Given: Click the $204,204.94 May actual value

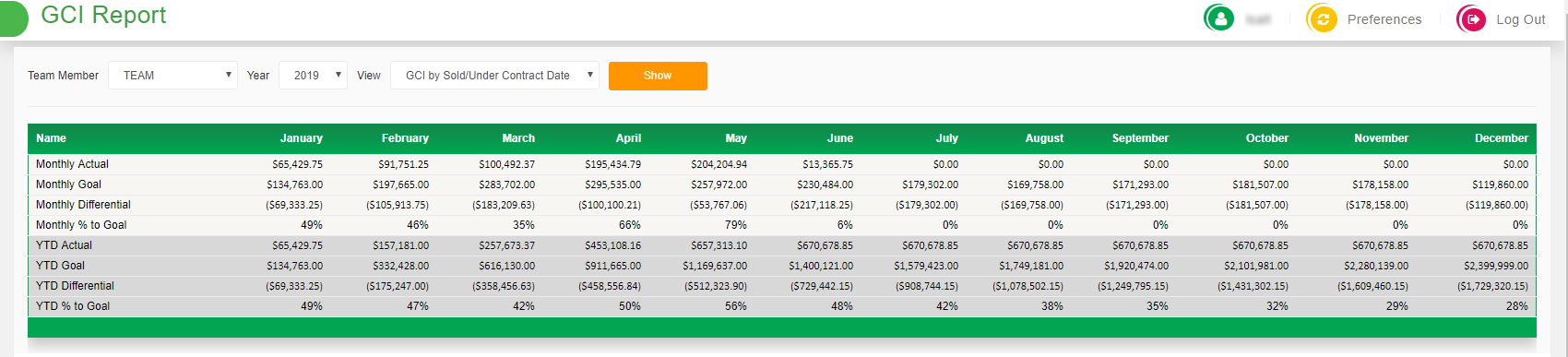Looking at the screenshot, I should coord(719,164).
